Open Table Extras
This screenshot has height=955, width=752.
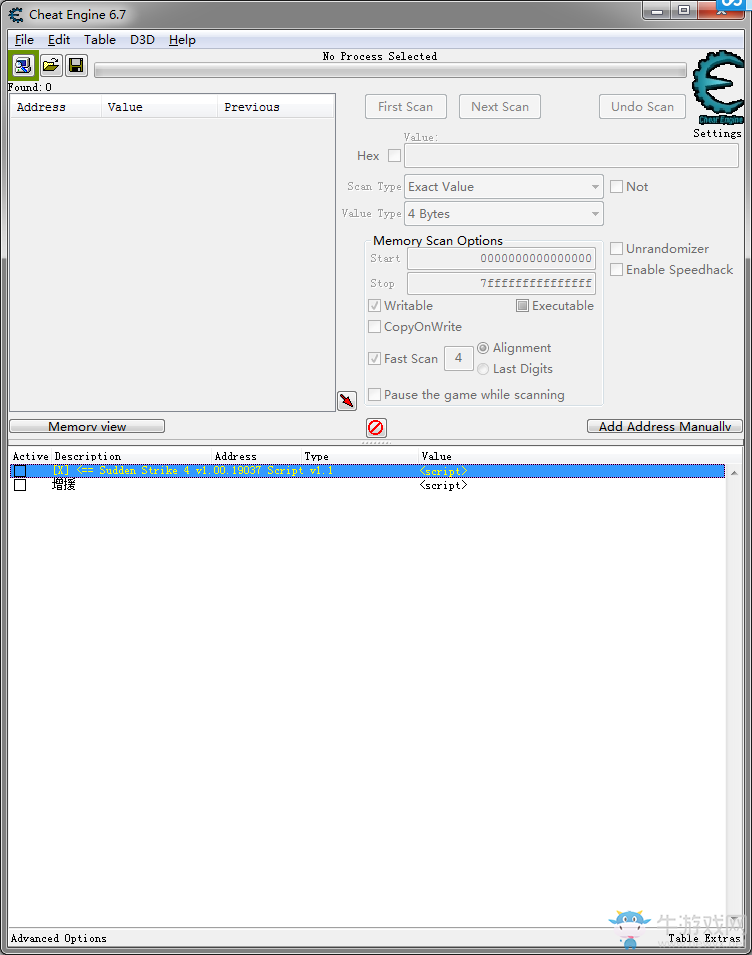pos(705,938)
